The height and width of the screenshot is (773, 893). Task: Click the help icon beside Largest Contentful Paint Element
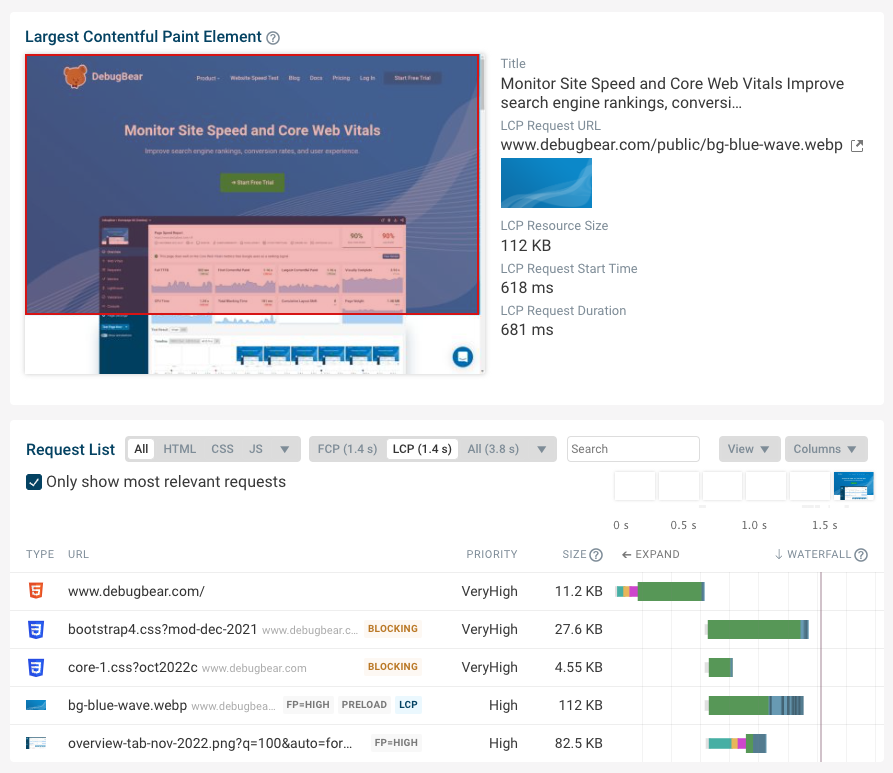click(x=273, y=38)
